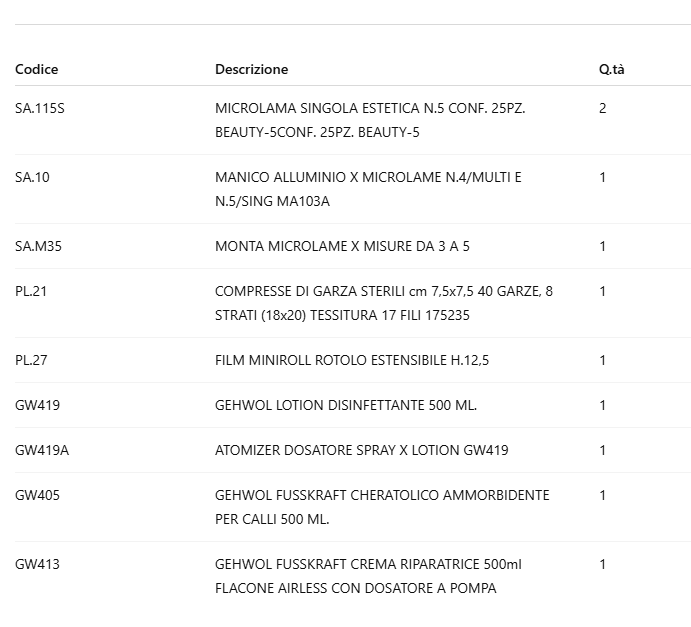Select product code SA.10
Viewport: 691px width, 627px height.
pyautogui.click(x=32, y=177)
